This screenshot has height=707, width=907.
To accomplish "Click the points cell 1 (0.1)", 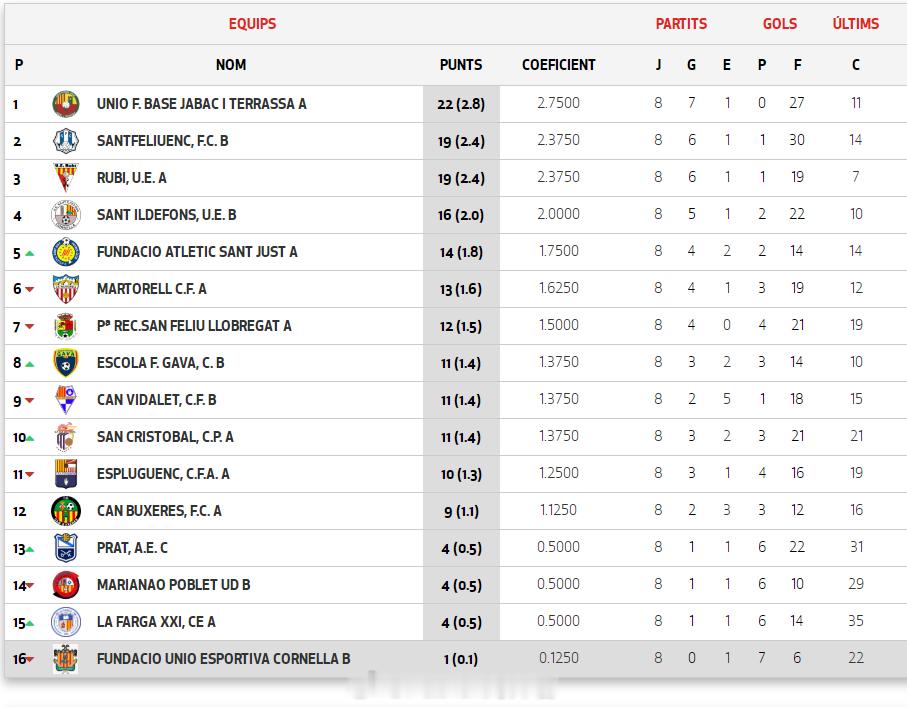I will coord(461,660).
